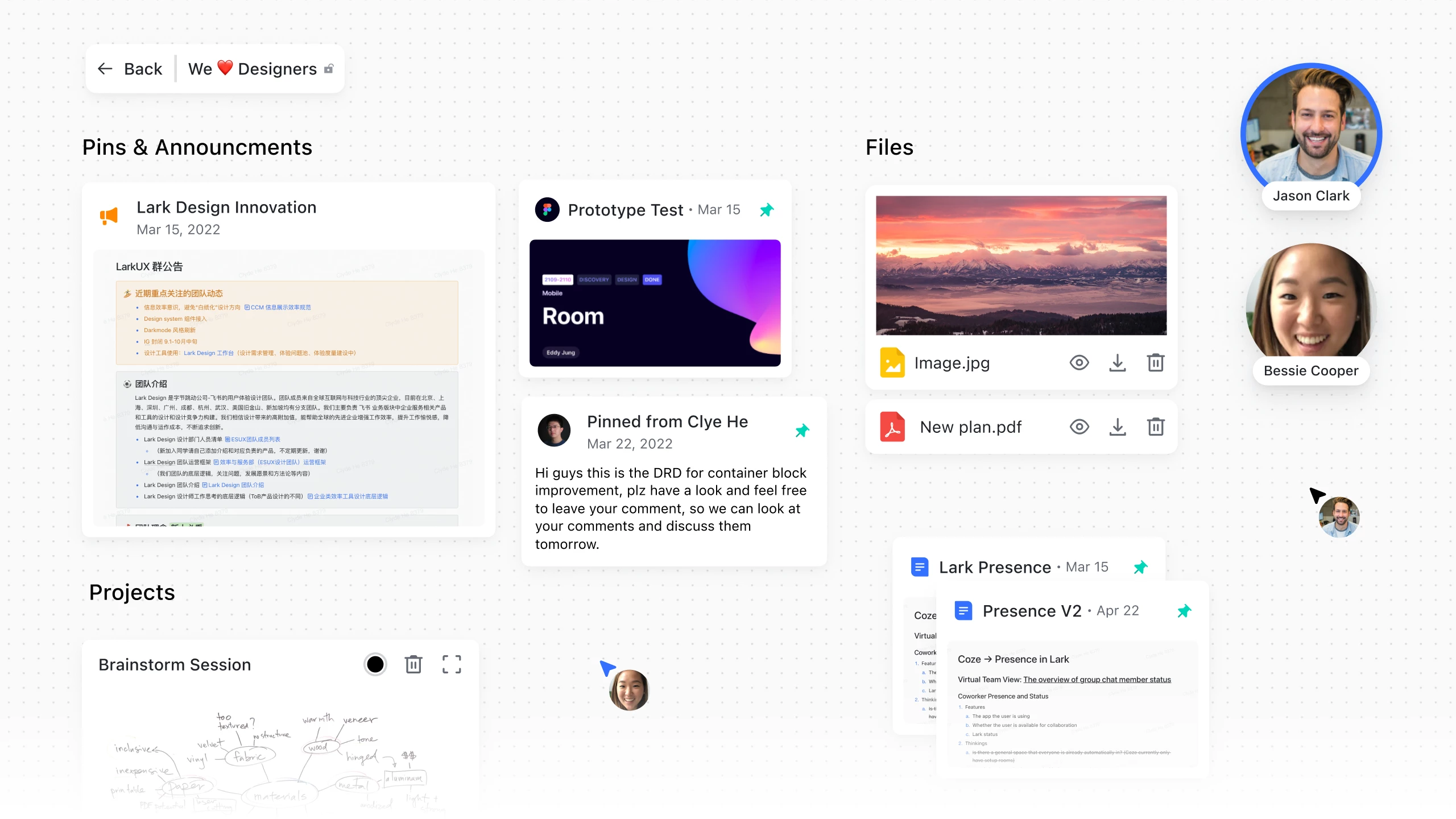
Task: Click the lock icon beside Designers
Action: [x=329, y=69]
